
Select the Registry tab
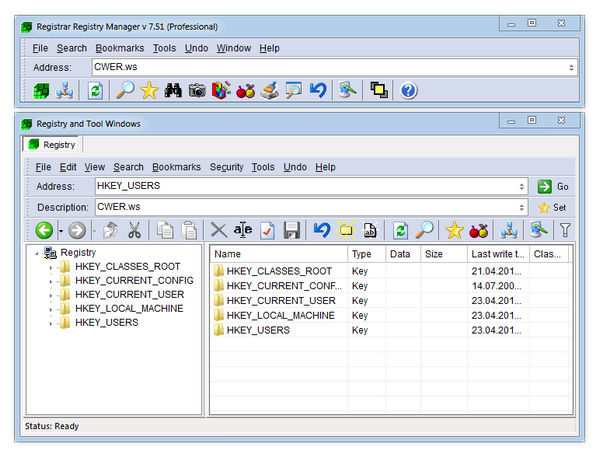click(x=52, y=145)
